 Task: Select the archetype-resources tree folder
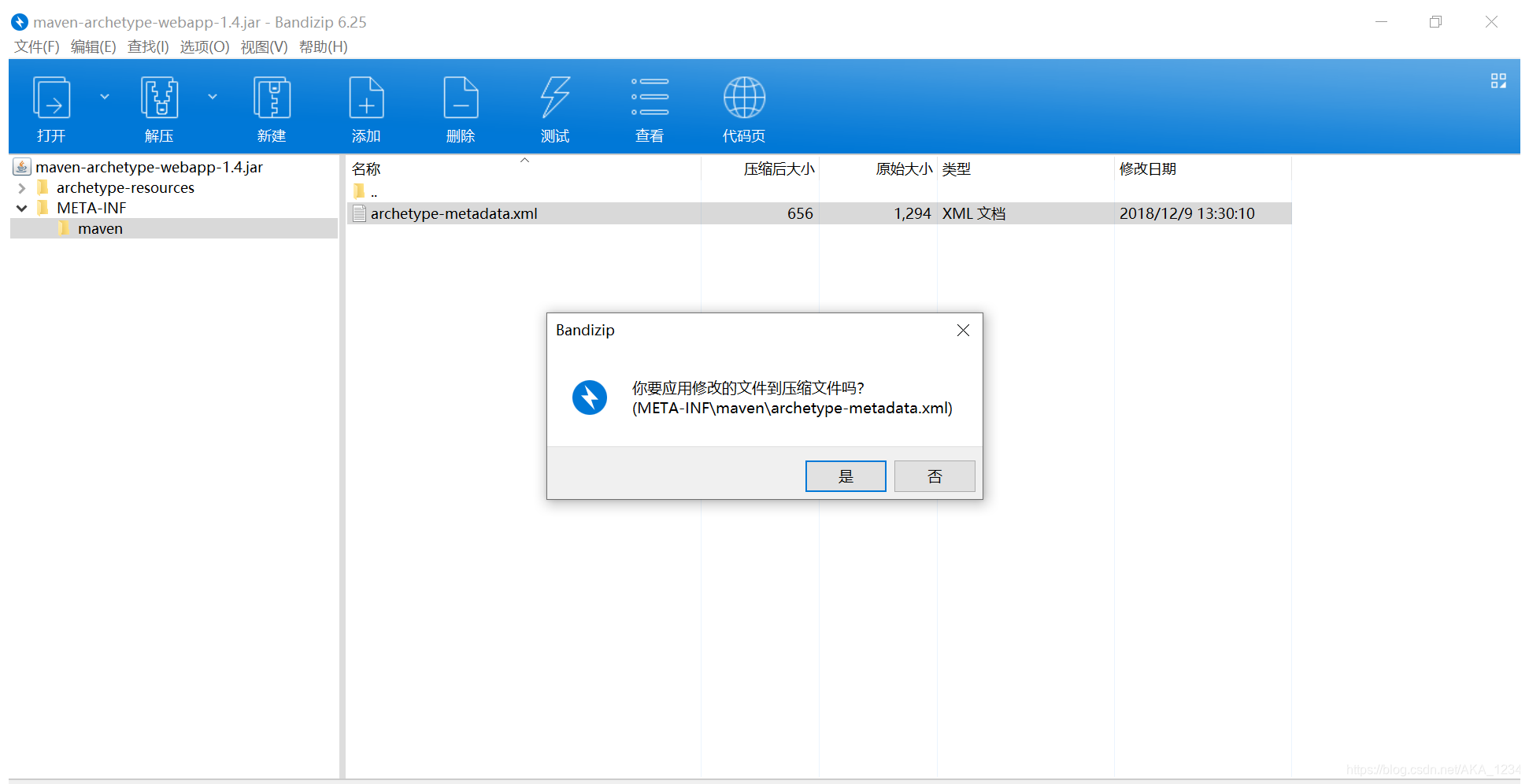tap(125, 187)
